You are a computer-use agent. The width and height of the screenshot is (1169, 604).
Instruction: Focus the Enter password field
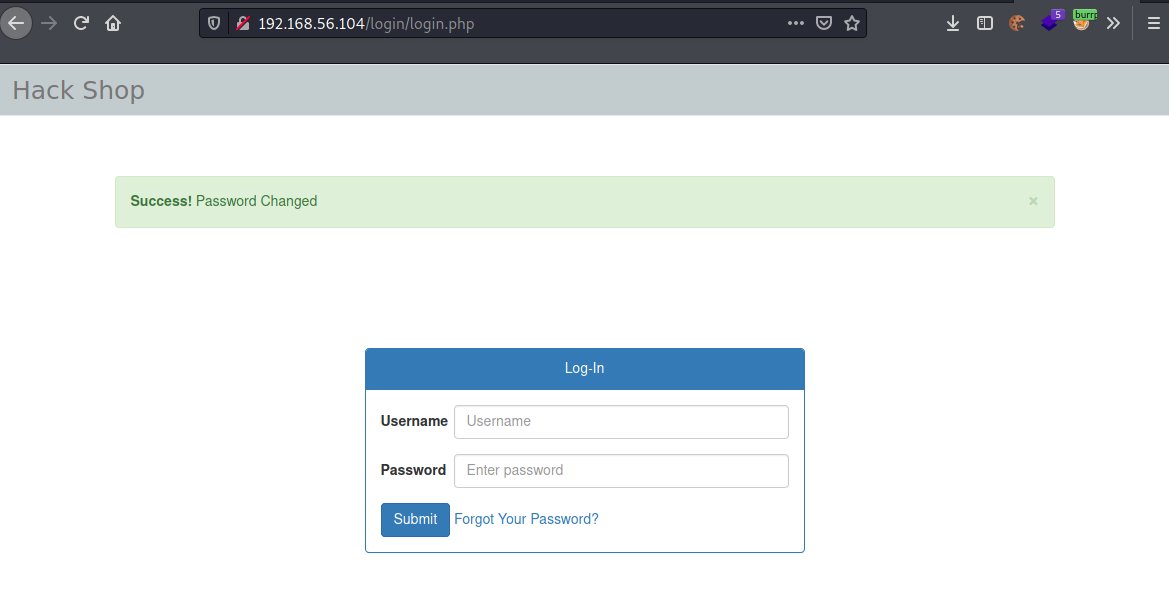coord(620,470)
